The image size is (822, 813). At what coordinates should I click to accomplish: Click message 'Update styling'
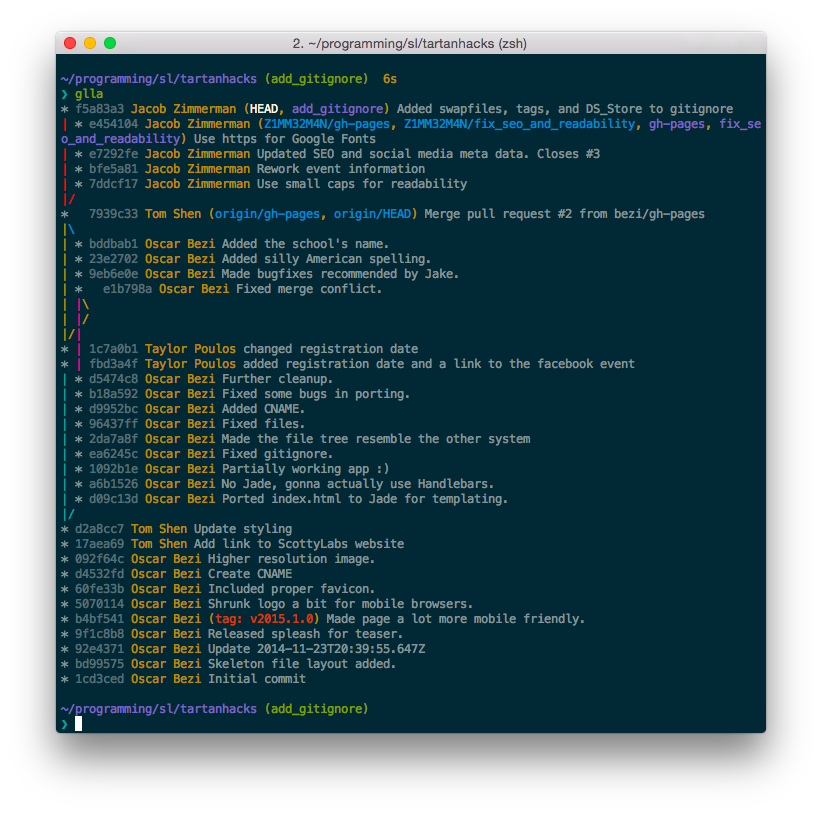243,529
